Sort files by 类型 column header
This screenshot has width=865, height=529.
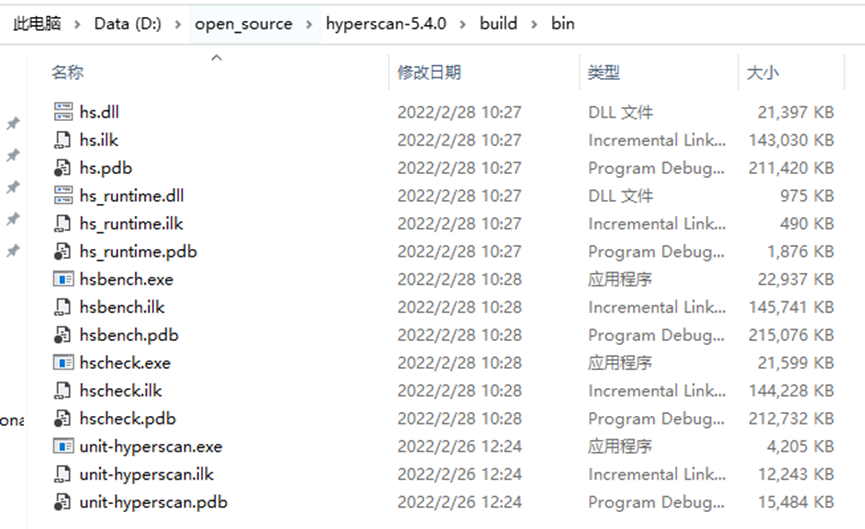604,72
